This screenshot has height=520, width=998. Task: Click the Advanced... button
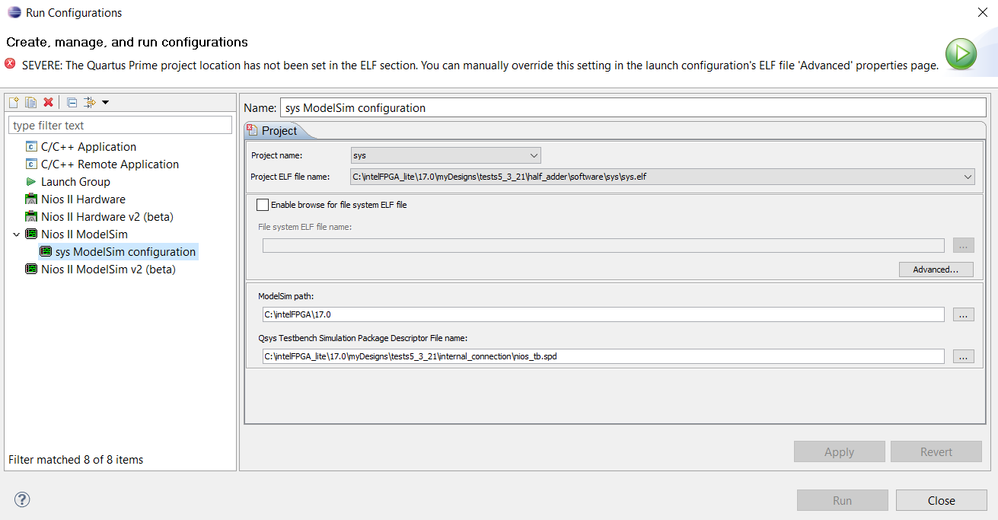935,269
